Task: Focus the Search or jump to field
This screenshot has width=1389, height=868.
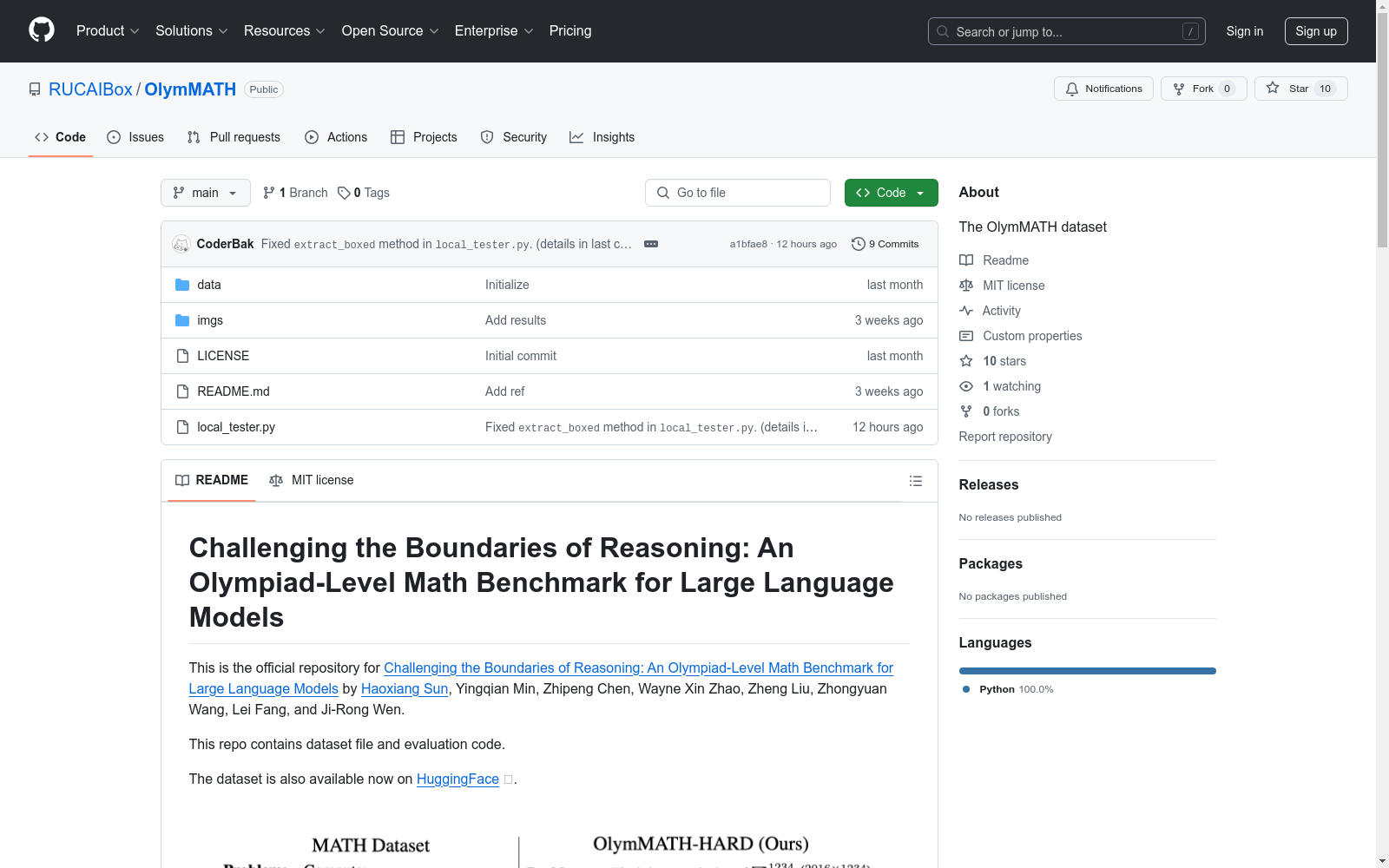Action: (x=1067, y=31)
